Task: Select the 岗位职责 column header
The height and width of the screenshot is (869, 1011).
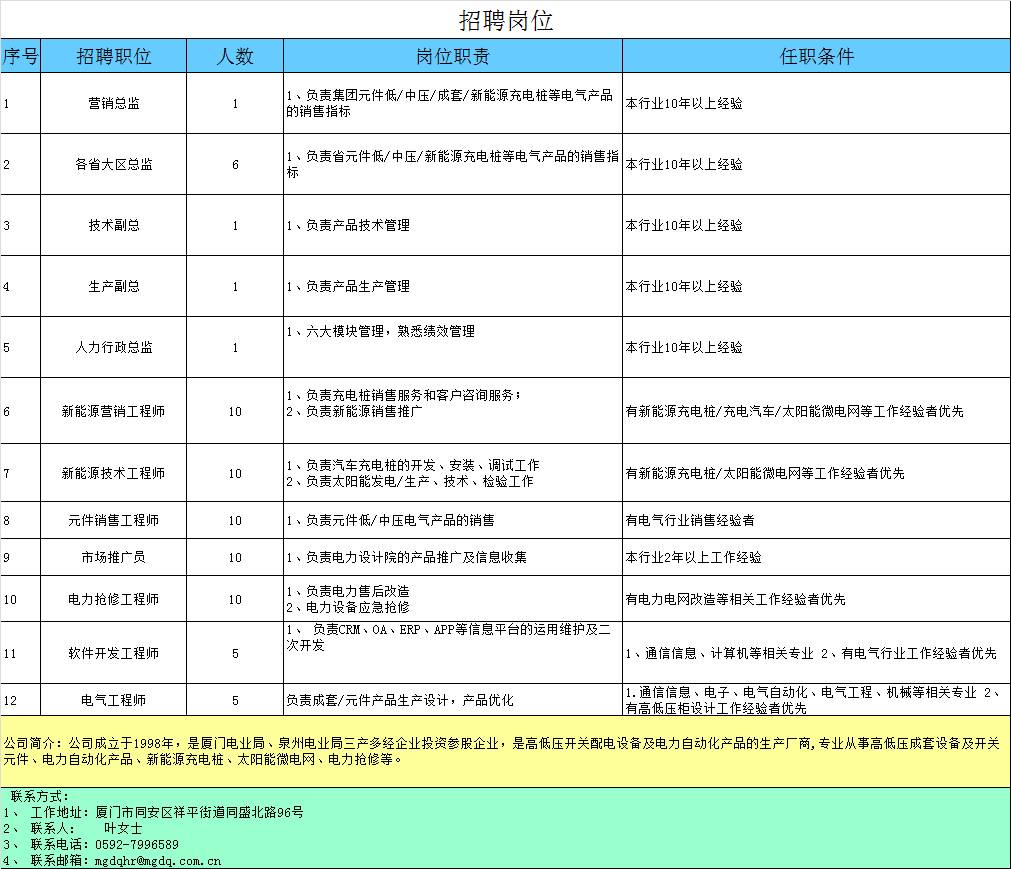Action: pyautogui.click(x=452, y=57)
